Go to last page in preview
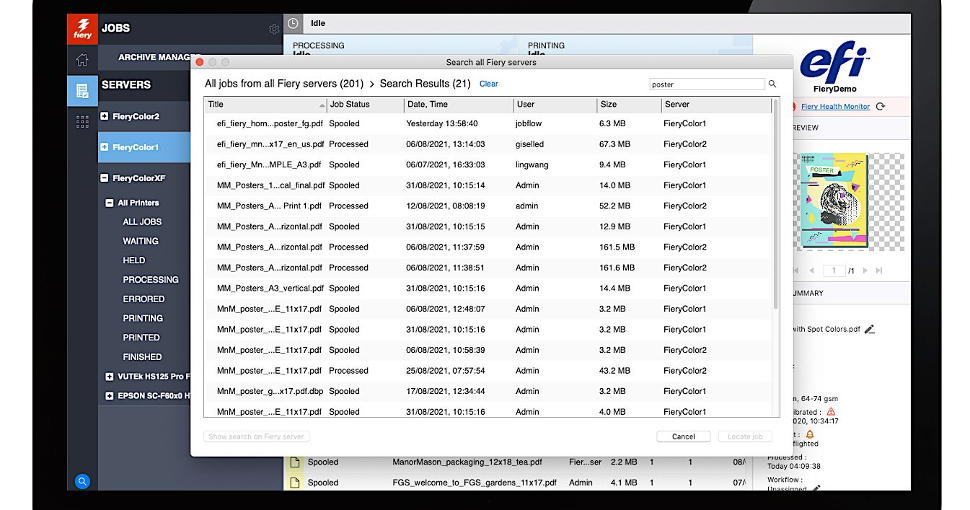The image size is (970, 510). 879,270
